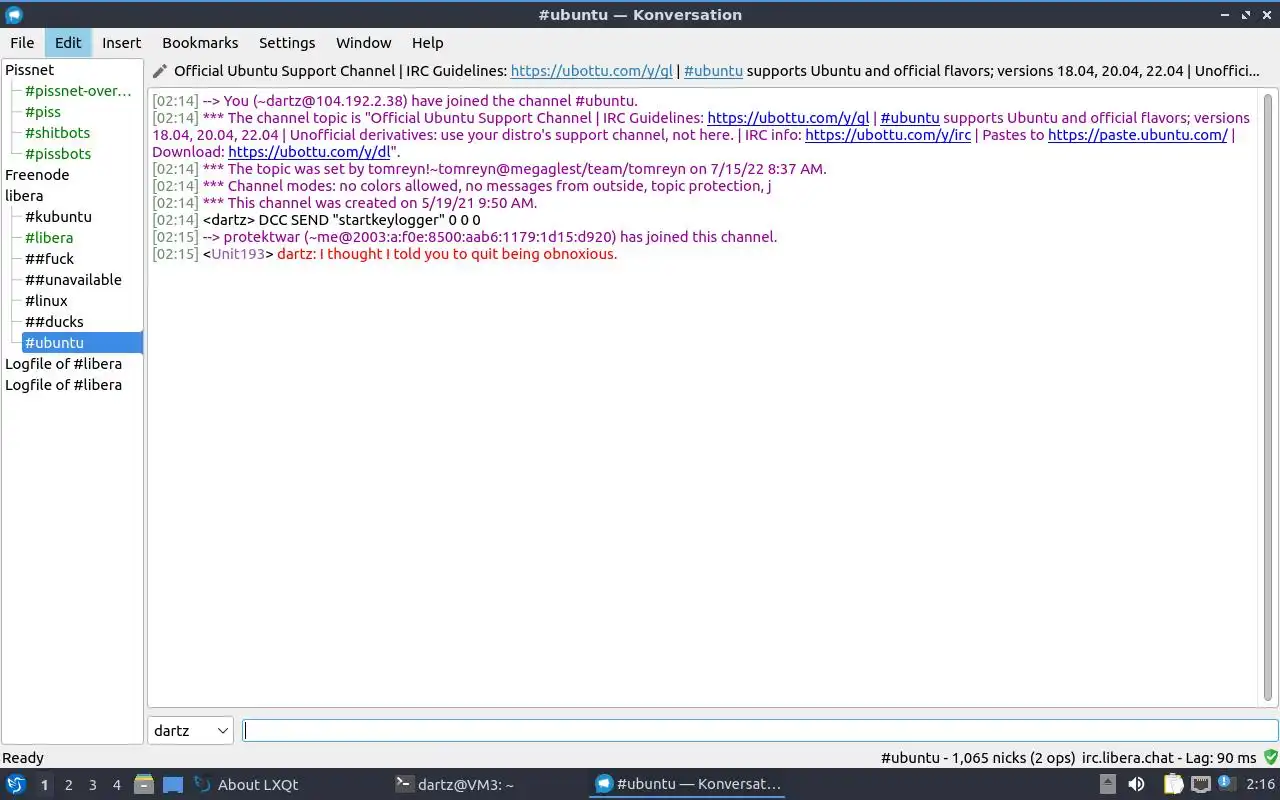Open the ubottu.com/y/dl download link
The height and width of the screenshot is (800, 1280).
pos(309,152)
